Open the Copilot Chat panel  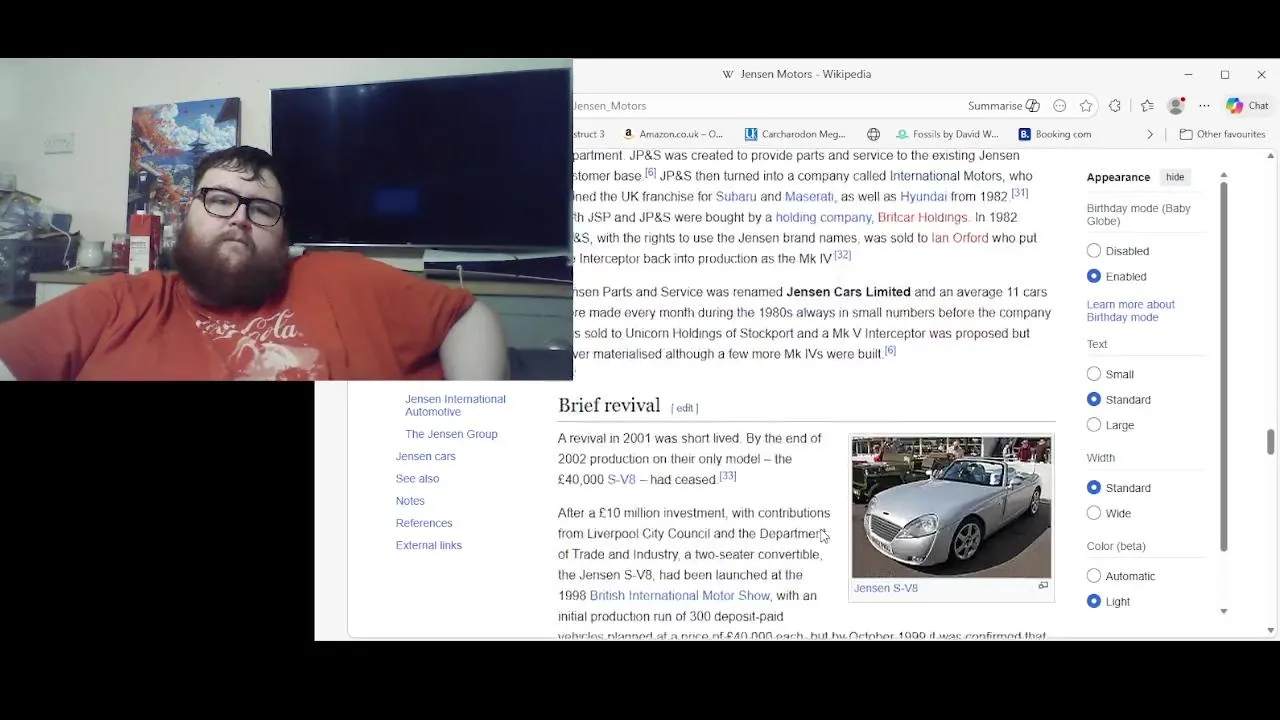(1247, 106)
